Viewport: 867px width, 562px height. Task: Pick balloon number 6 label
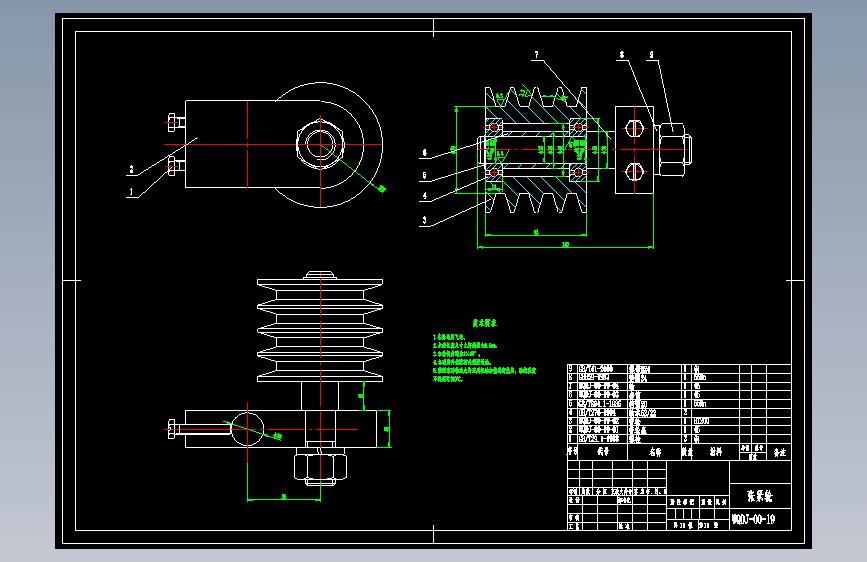pyautogui.click(x=424, y=153)
